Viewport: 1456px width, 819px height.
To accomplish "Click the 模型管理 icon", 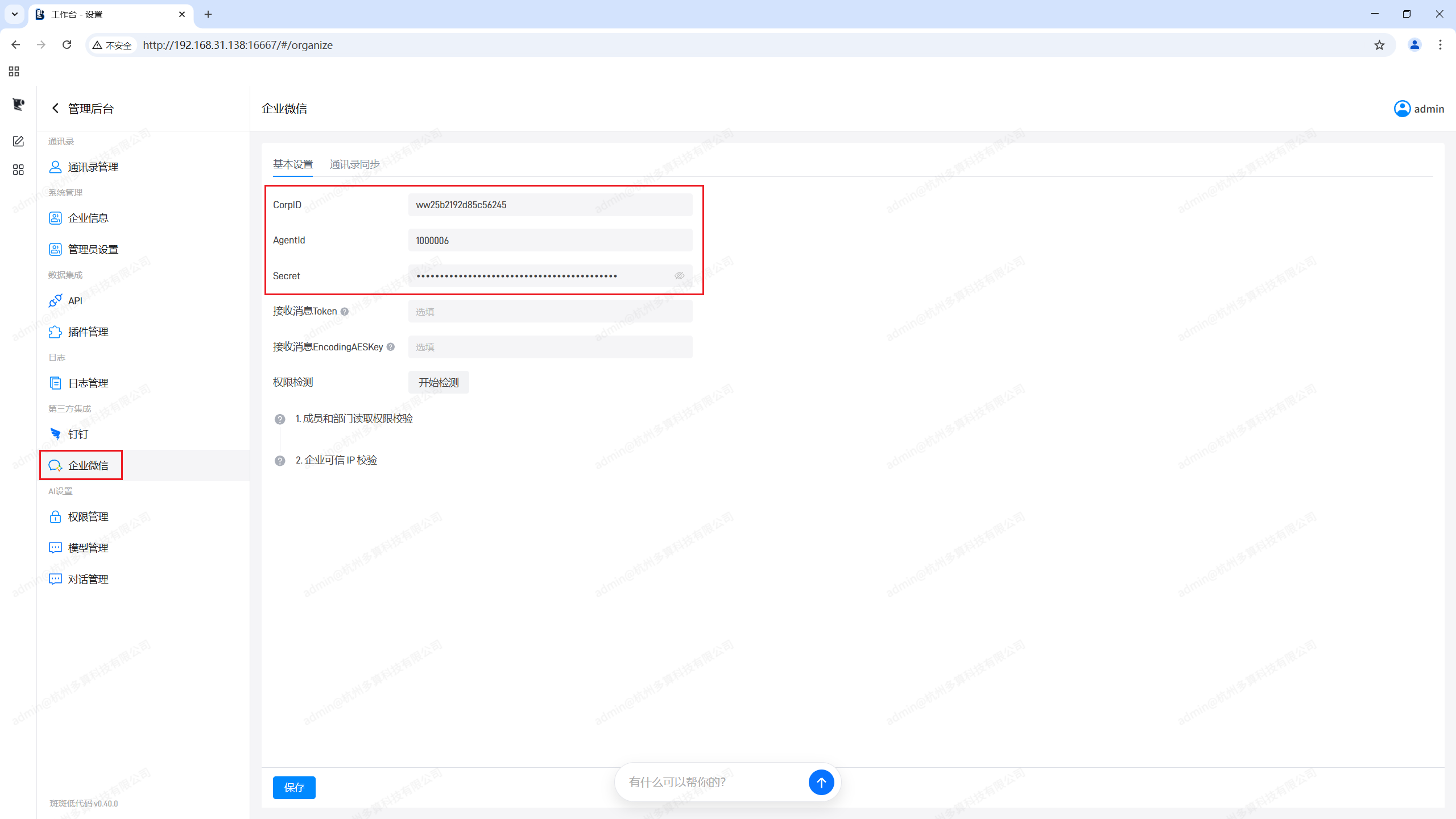I will tap(55, 548).
